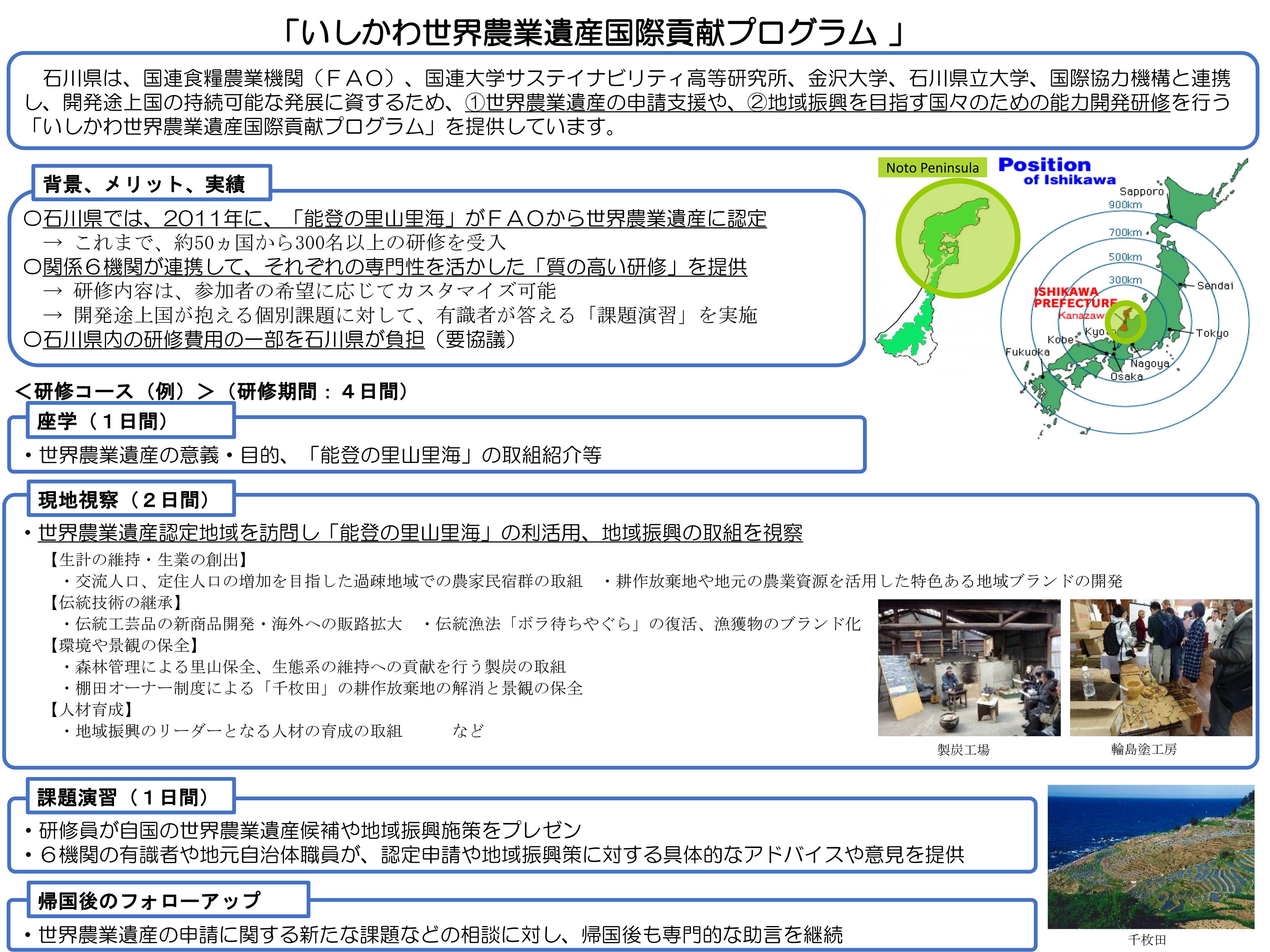Viewport: 1270px width, 952px height.
Task: Click the 900km distance ring label
Action: point(1125,205)
